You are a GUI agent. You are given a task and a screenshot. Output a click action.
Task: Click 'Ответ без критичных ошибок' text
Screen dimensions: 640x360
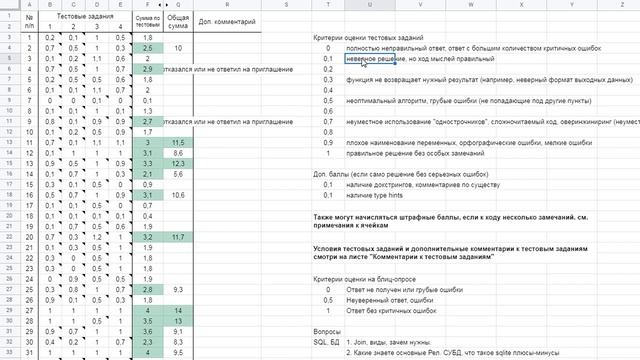(391, 311)
